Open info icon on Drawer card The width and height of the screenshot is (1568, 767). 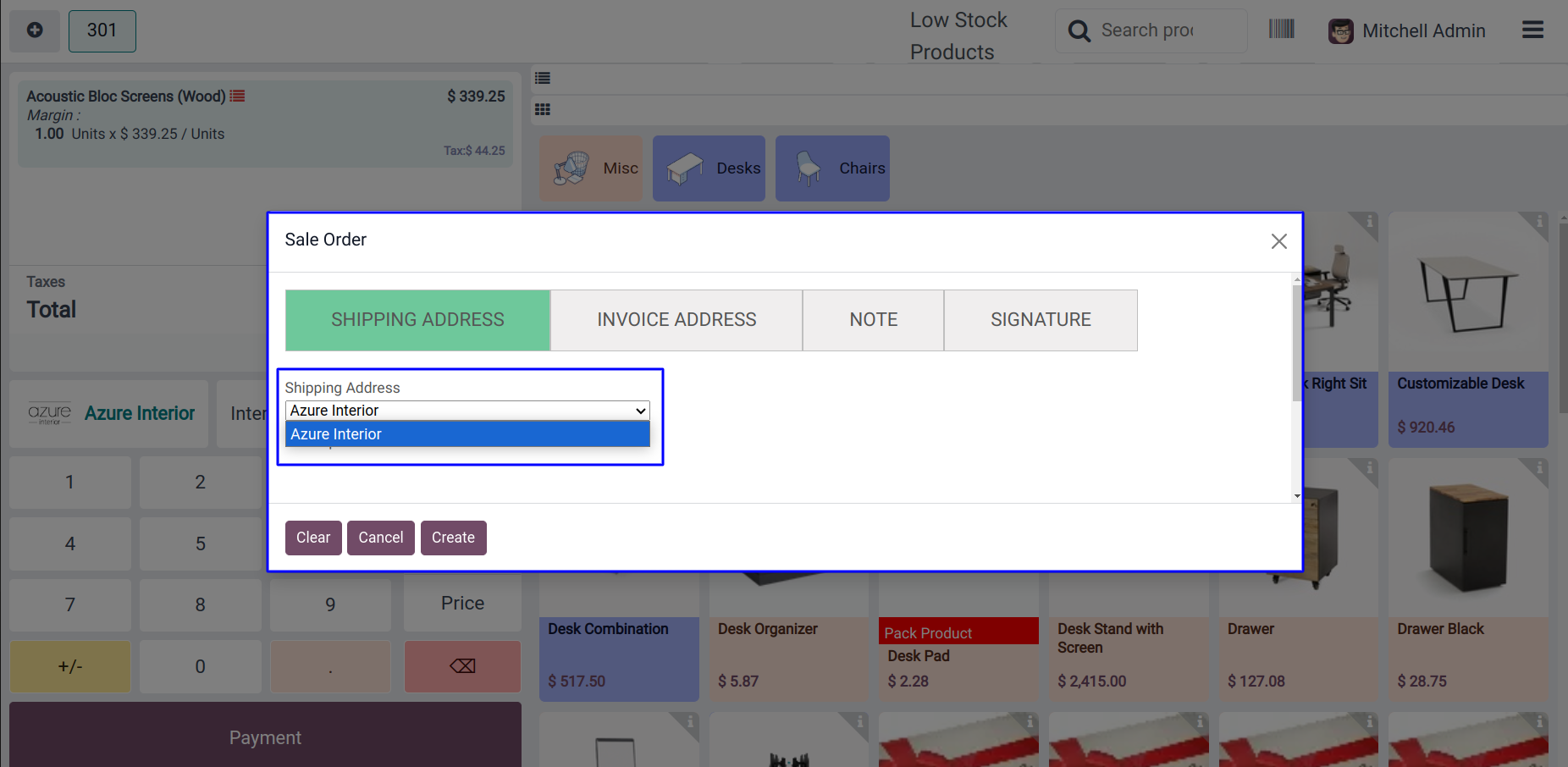click(1369, 467)
